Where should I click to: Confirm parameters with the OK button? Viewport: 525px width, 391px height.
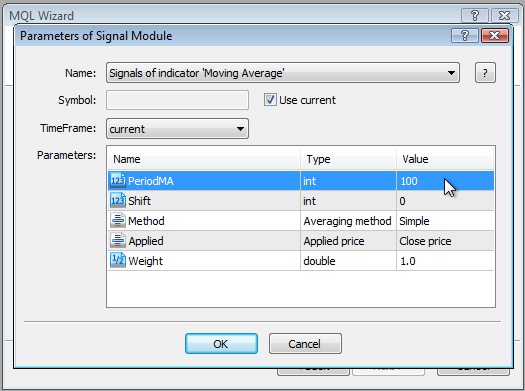(x=221, y=343)
